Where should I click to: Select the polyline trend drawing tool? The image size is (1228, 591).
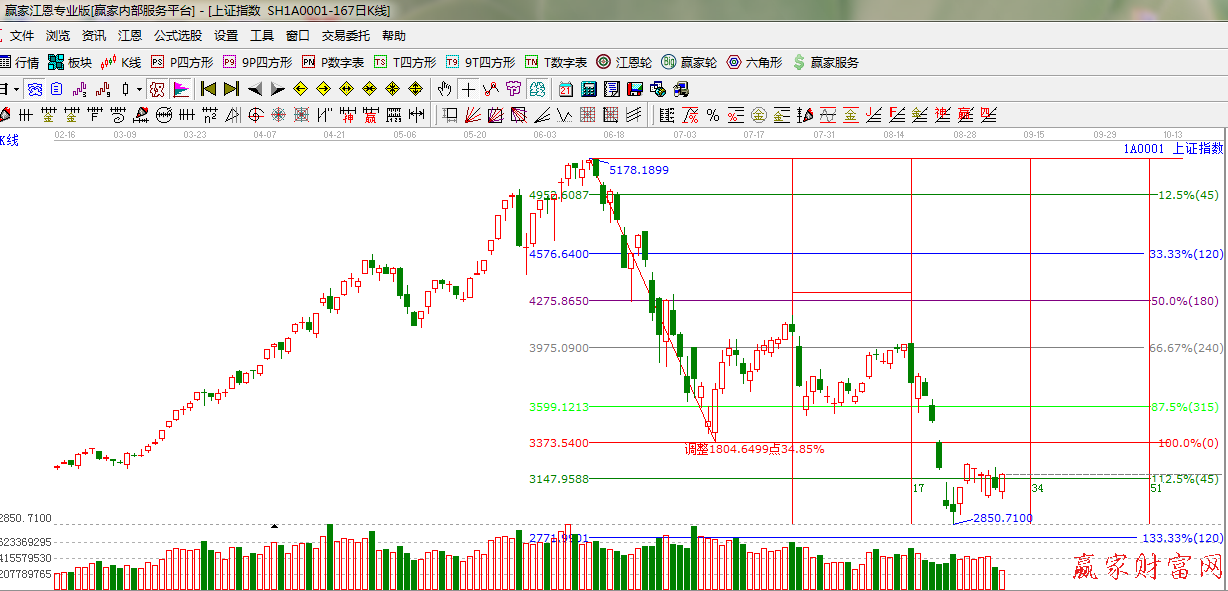coord(491,89)
